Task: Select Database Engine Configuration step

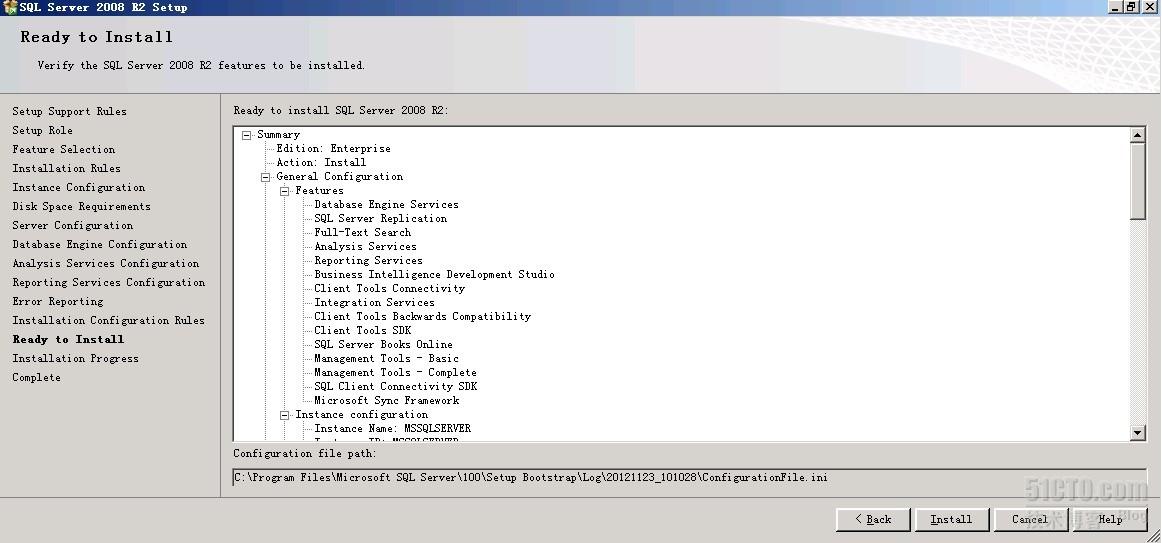Action: click(99, 244)
